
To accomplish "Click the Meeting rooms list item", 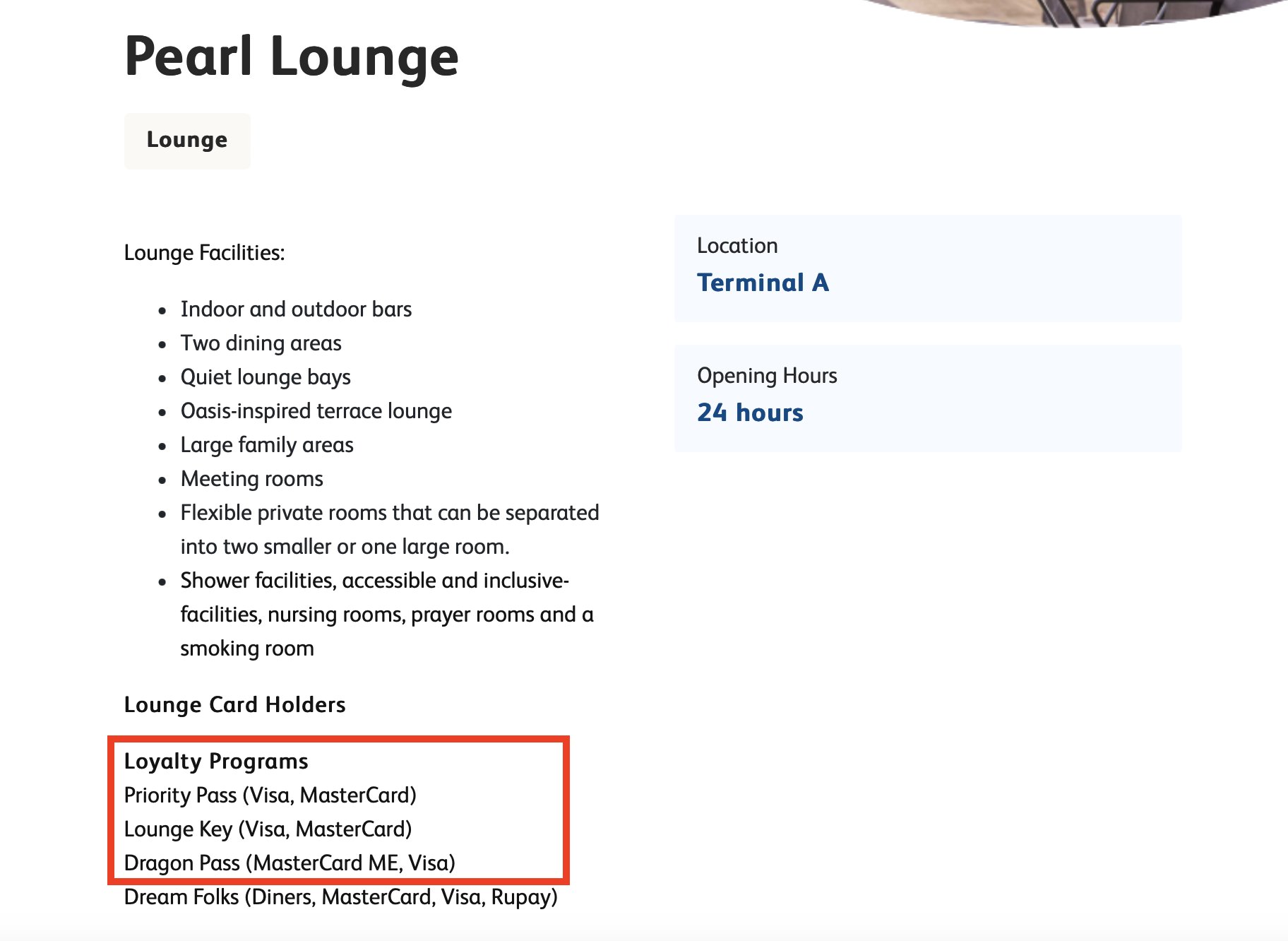I will click(x=252, y=479).
